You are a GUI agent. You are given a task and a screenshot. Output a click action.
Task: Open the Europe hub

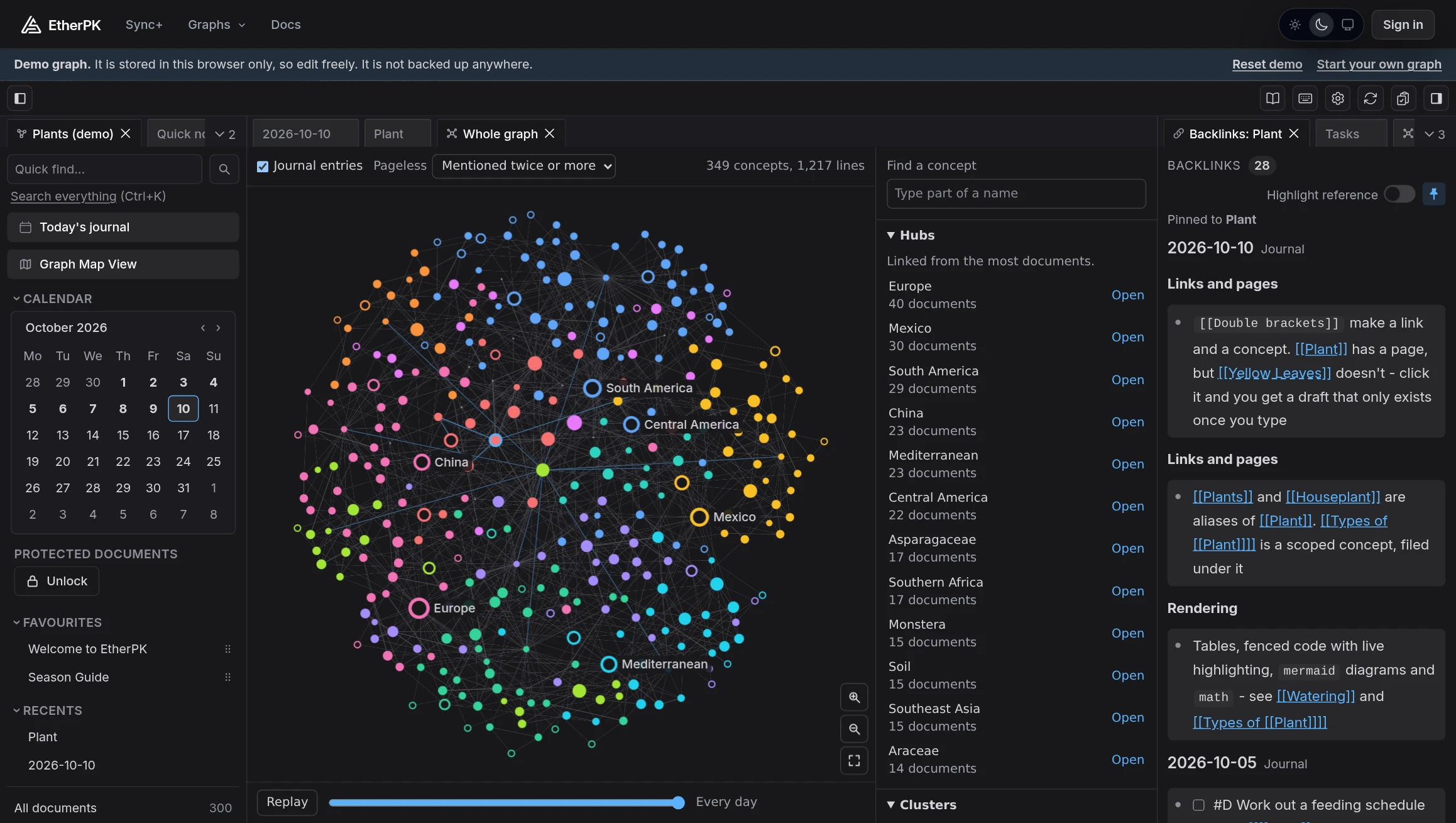(x=1127, y=295)
